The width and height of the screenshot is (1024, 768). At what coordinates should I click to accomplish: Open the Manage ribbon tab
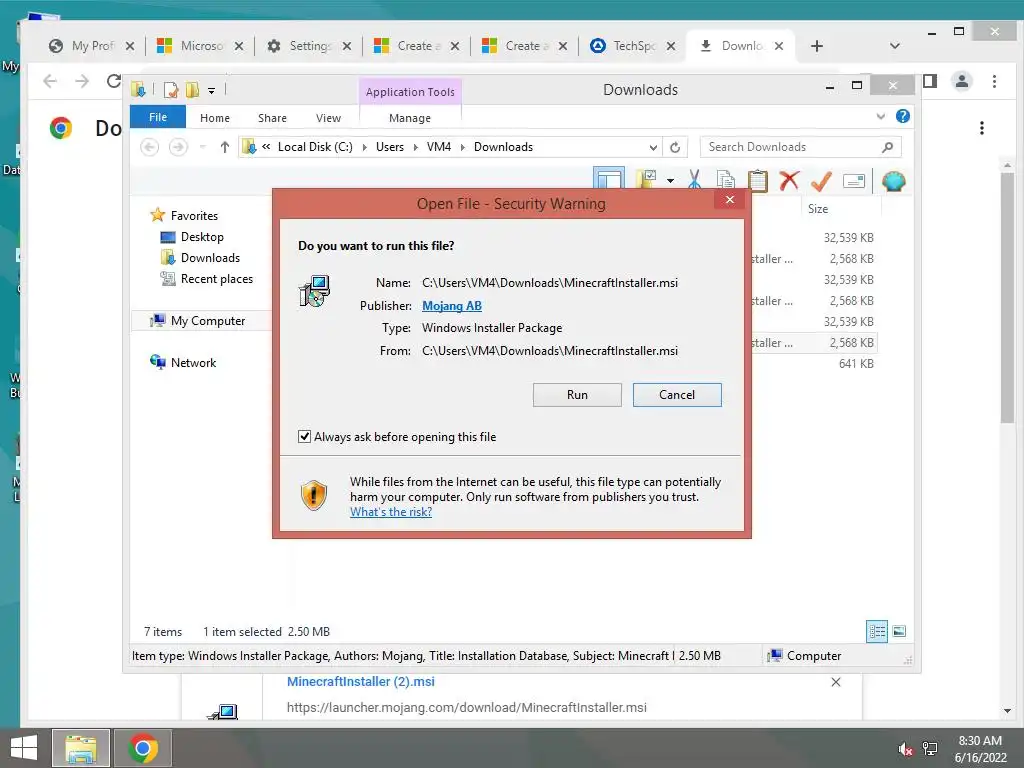pos(410,118)
